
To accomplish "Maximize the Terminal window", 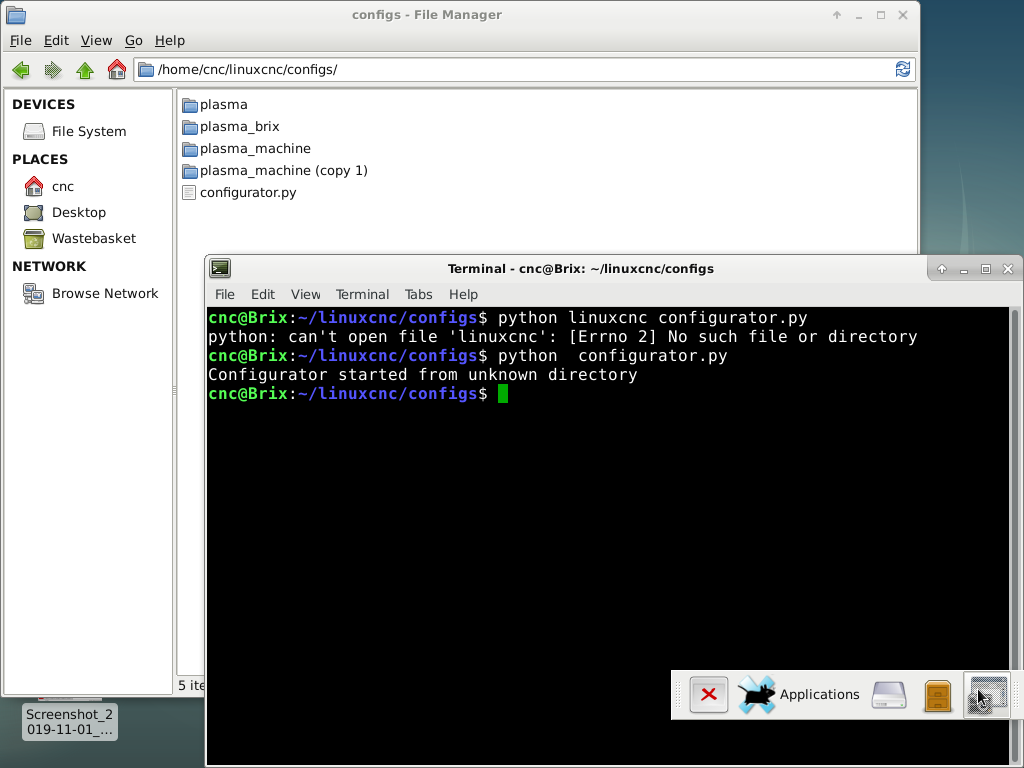I will tap(985, 269).
